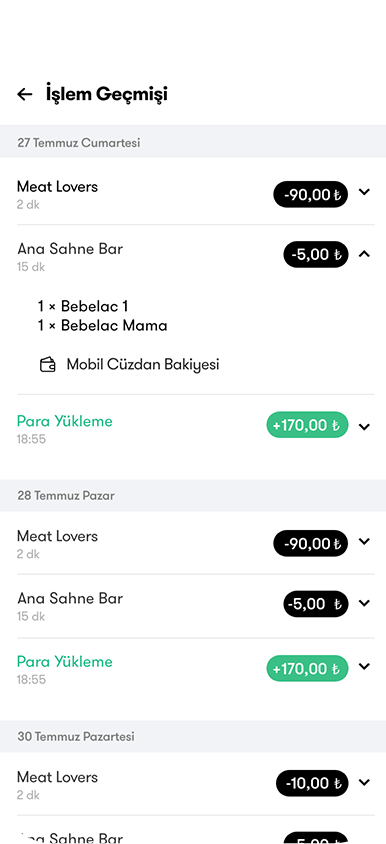
Task: Tap the green +170,00 ₺ badge under 27 Temmuz
Action: (x=307, y=425)
